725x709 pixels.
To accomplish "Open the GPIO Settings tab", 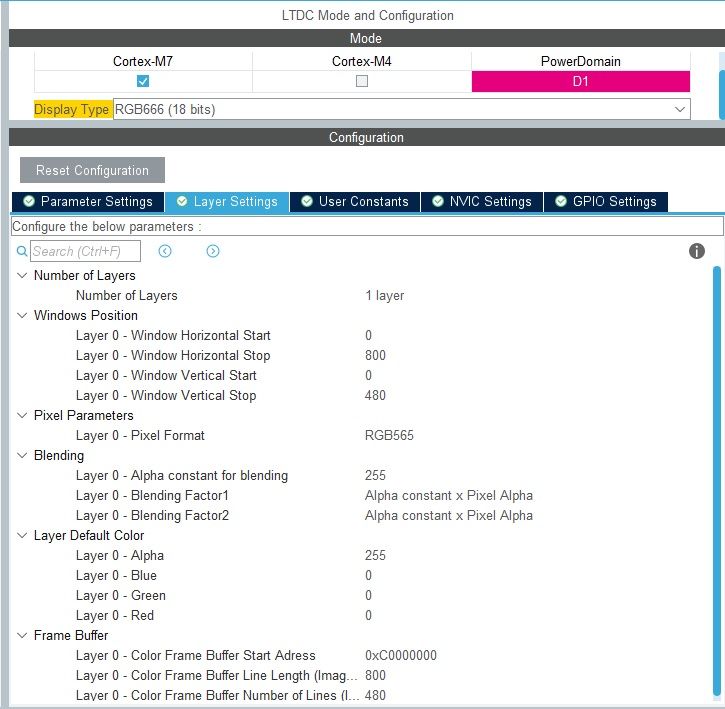I will 606,202.
